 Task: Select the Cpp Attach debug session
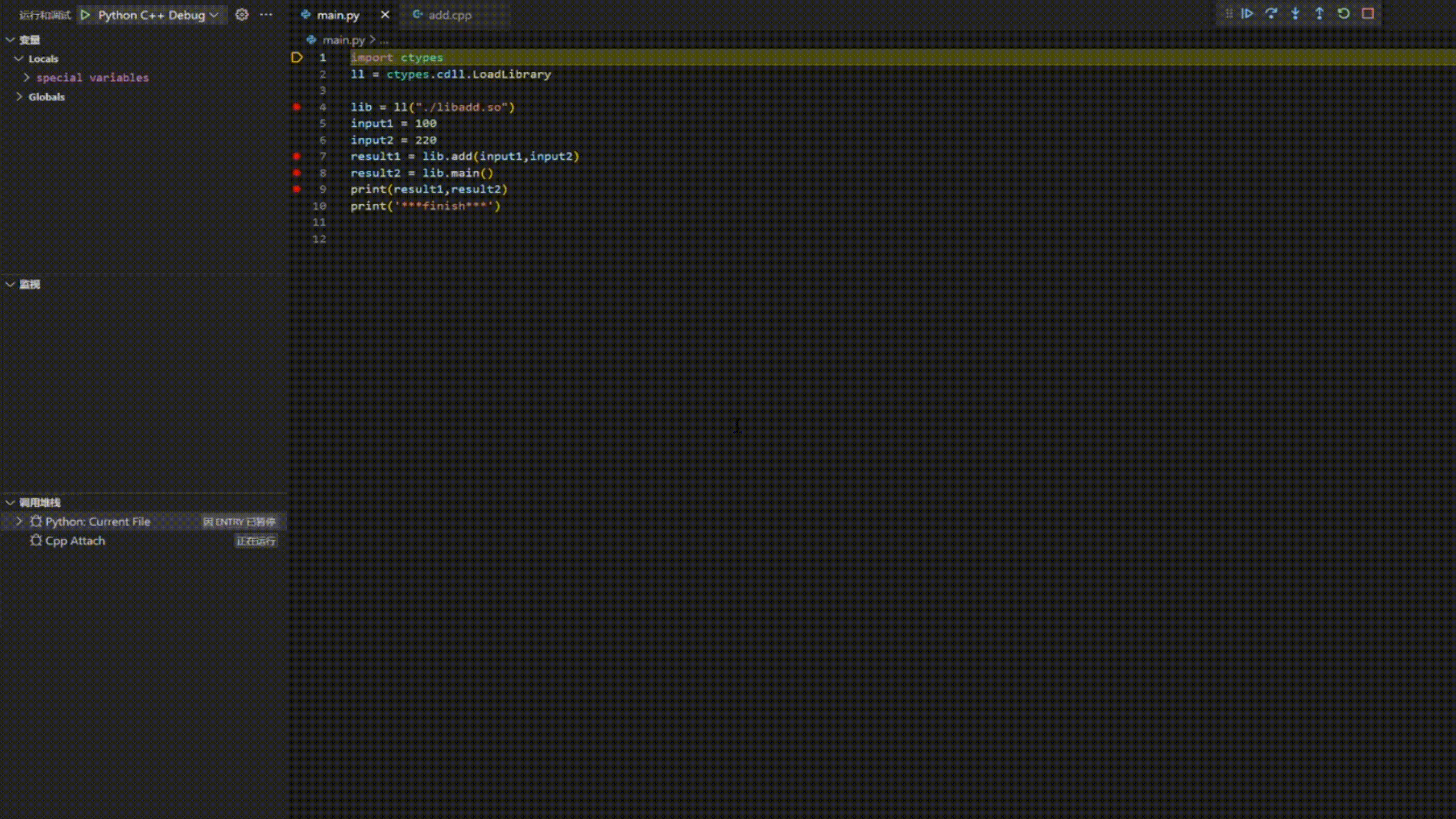75,541
